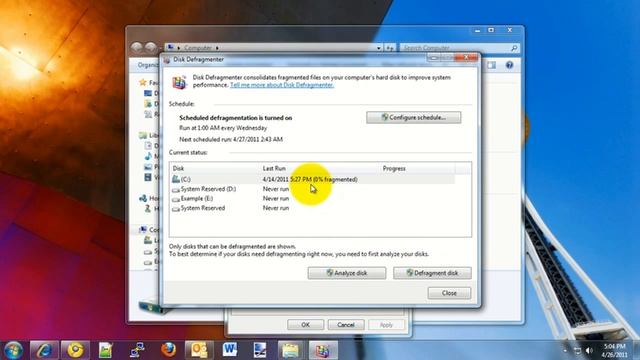The width and height of the screenshot is (640, 360).
Task: Switch to Windows Explorer taskbar button
Action: (x=291, y=350)
